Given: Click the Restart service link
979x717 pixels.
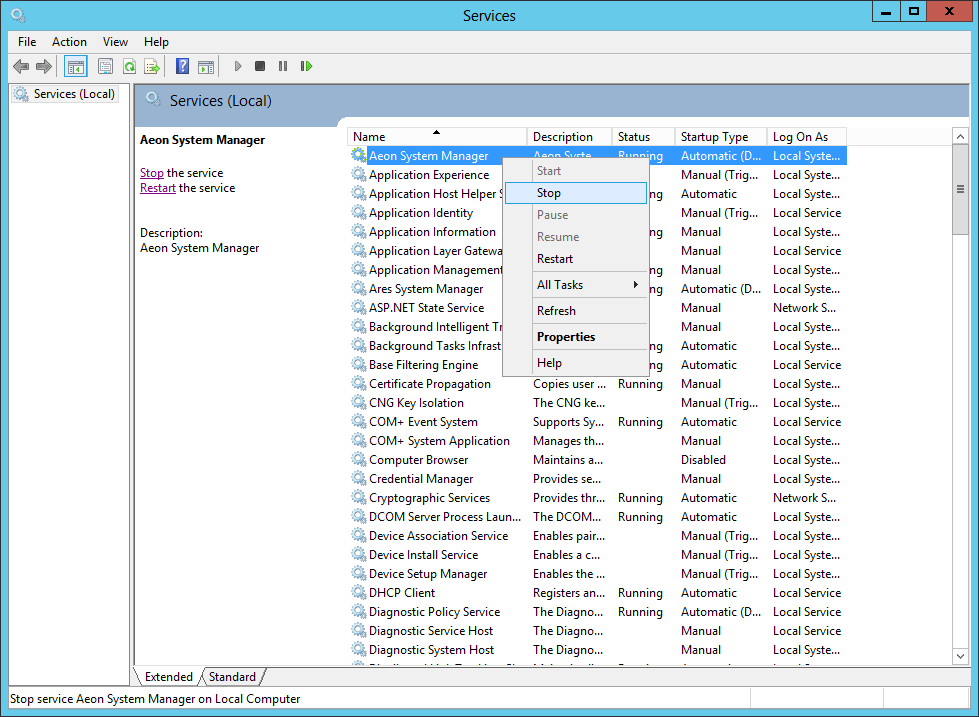Looking at the screenshot, I should click(157, 187).
